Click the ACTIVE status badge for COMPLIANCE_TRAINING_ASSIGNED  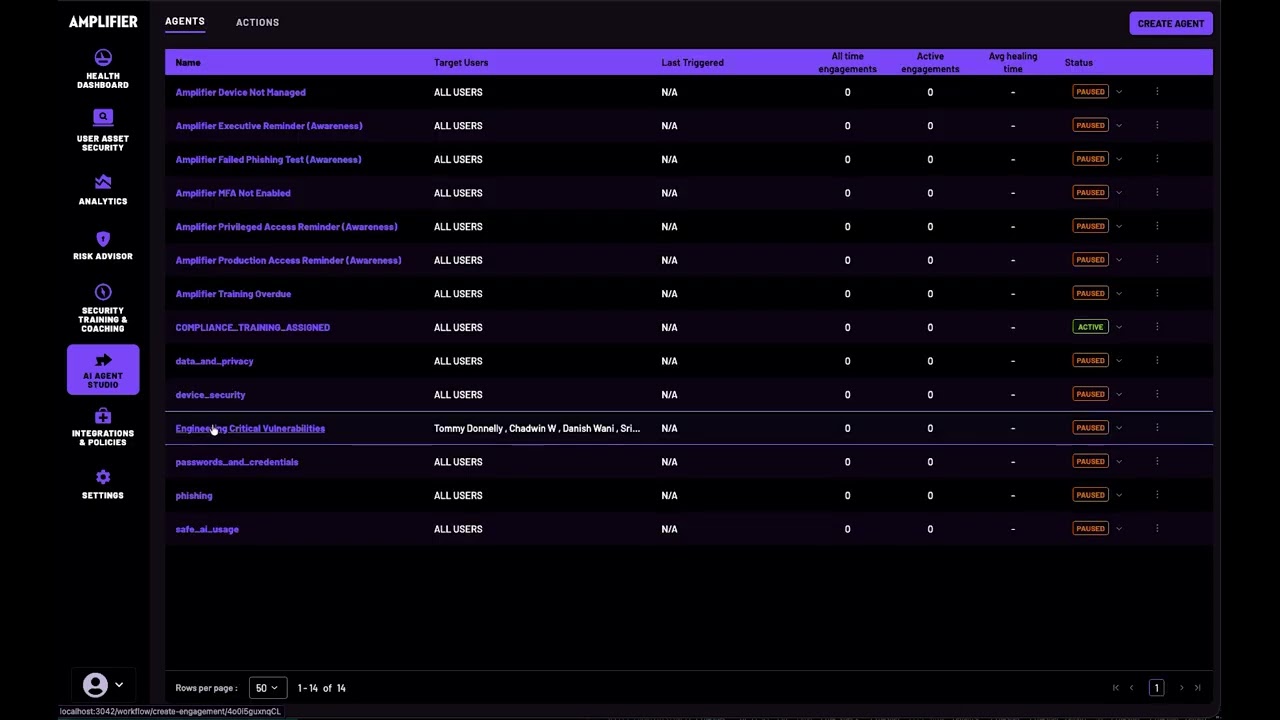(x=1090, y=327)
